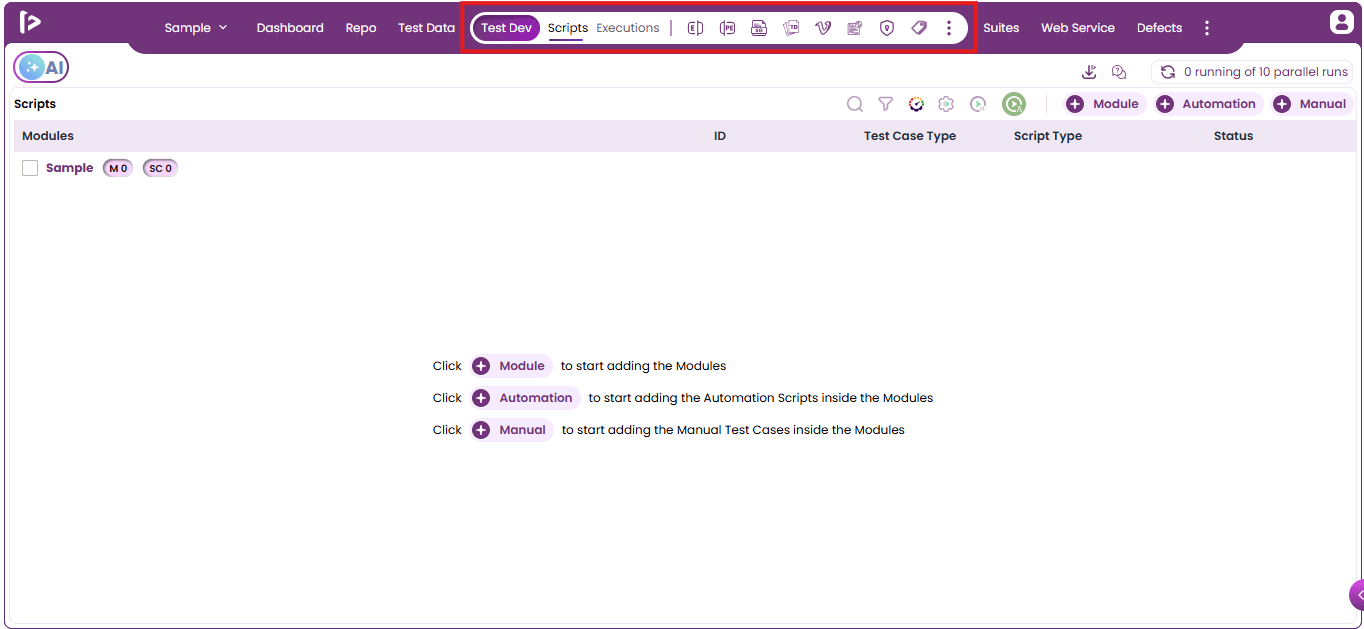The height and width of the screenshot is (629, 1364).
Task: Open the Test Data menu
Action: (426, 28)
